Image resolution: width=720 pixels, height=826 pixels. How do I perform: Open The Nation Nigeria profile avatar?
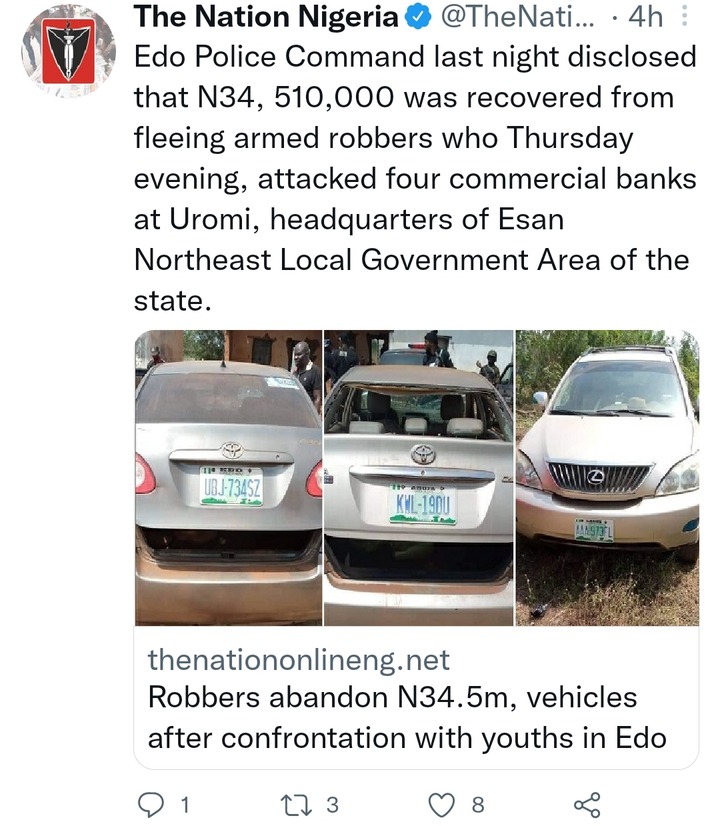click(x=68, y=50)
